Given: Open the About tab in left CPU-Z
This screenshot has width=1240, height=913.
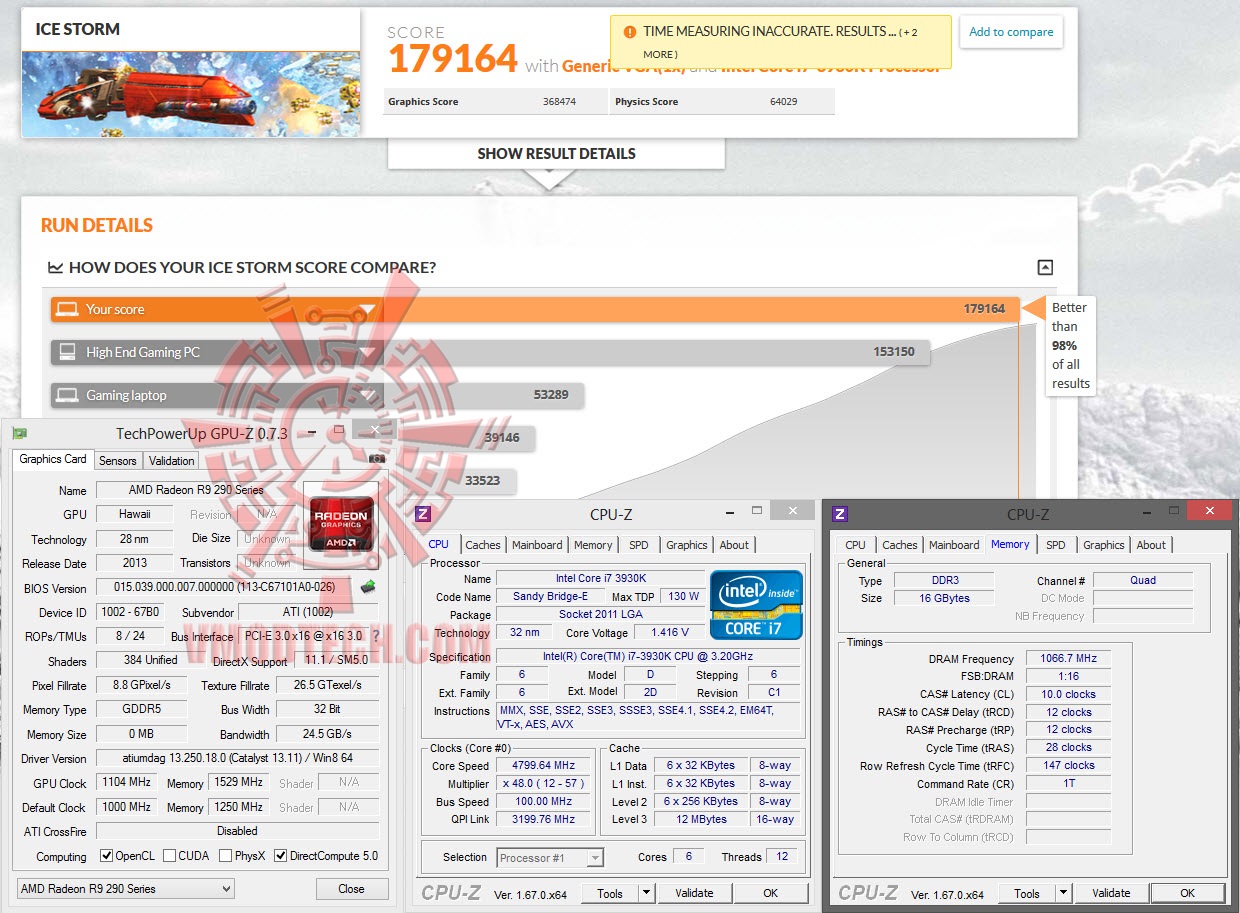Looking at the screenshot, I should 734,545.
